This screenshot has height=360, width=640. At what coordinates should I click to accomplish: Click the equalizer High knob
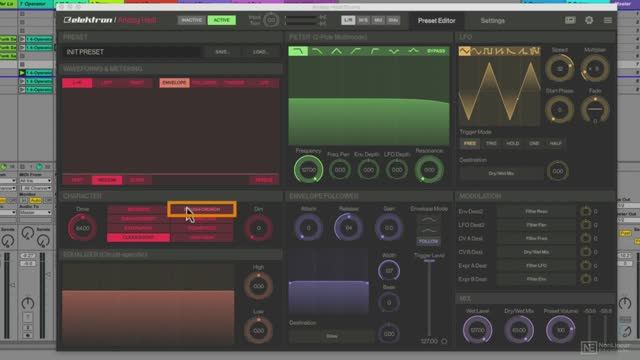(x=258, y=286)
